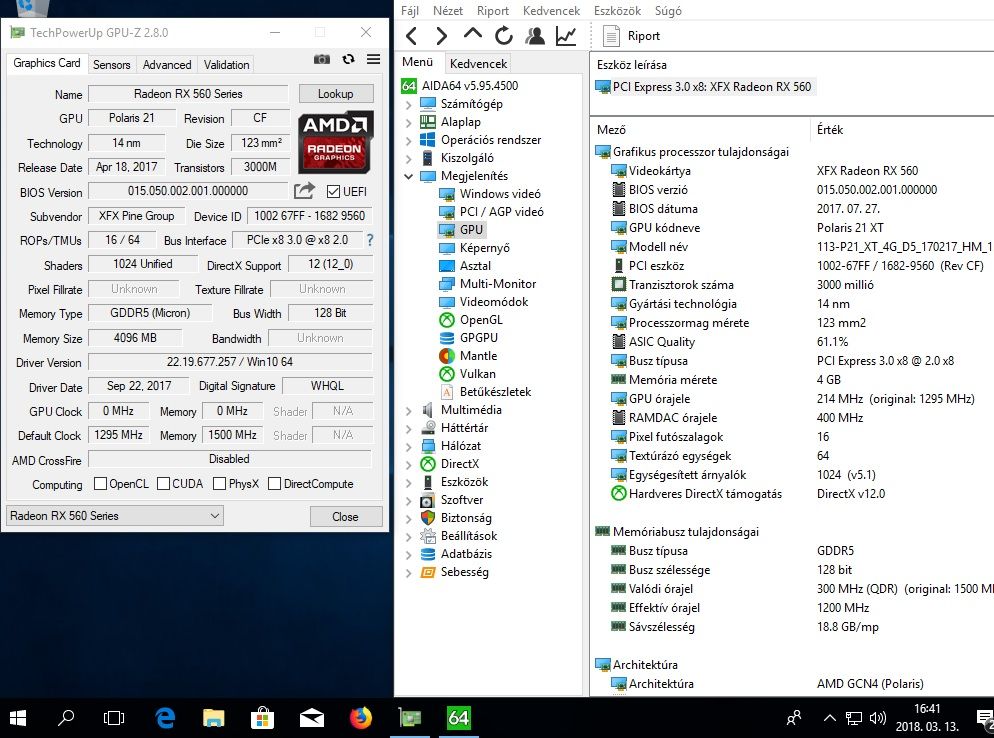This screenshot has height=738, width=994.
Task: Go back in AIDA64 toolbar
Action: (x=411, y=36)
